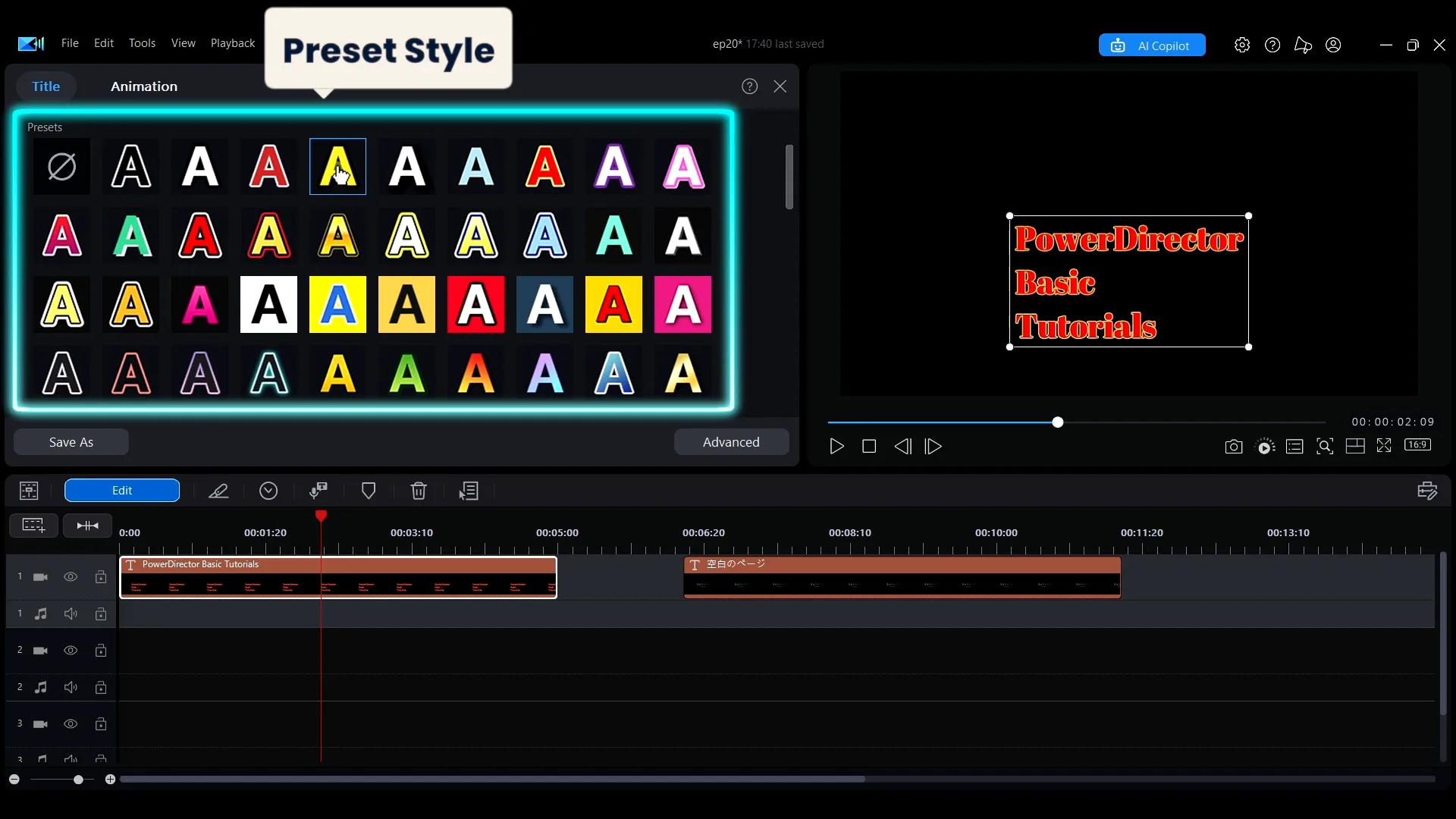Close the title designer panel
This screenshot has height=819, width=1456.
coord(780,86)
